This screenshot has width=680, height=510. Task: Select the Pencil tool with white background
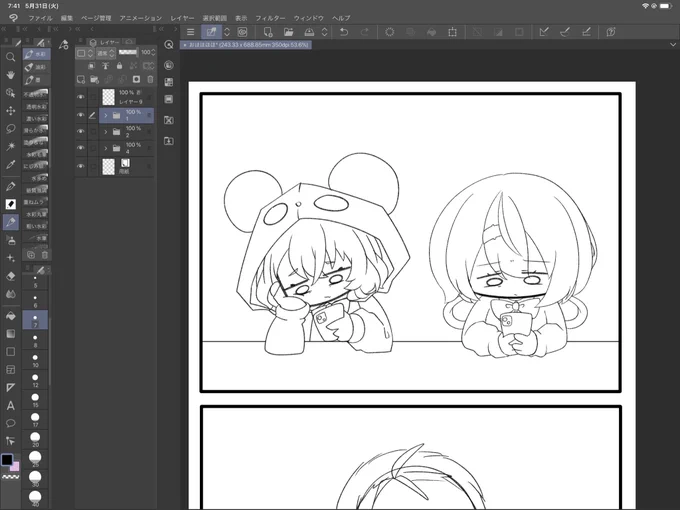[10, 204]
